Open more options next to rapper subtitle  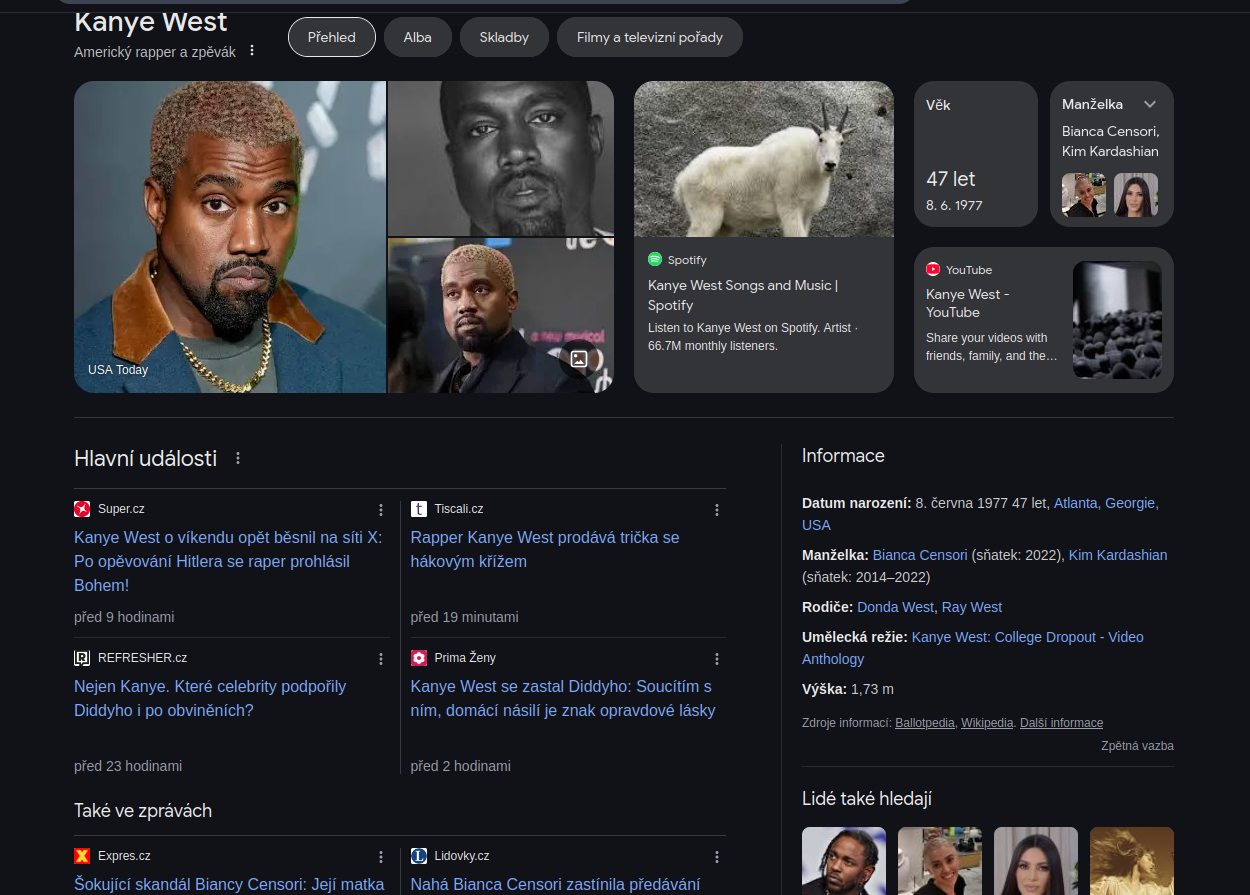tap(252, 50)
